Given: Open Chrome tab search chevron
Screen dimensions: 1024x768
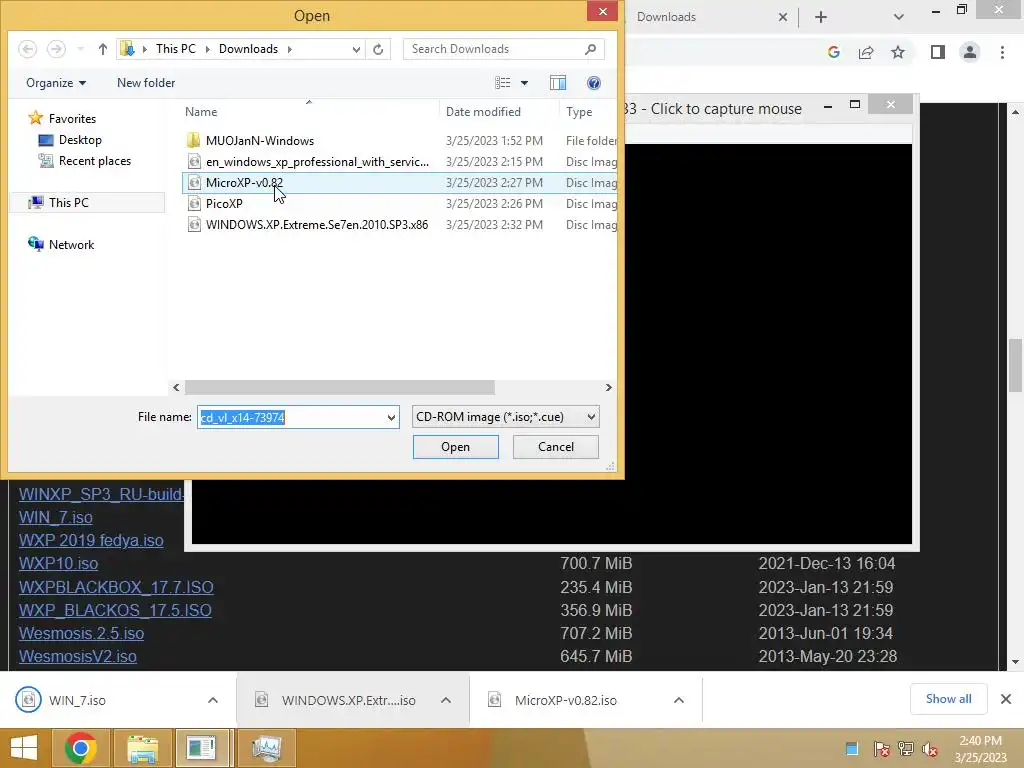Looking at the screenshot, I should click(899, 17).
